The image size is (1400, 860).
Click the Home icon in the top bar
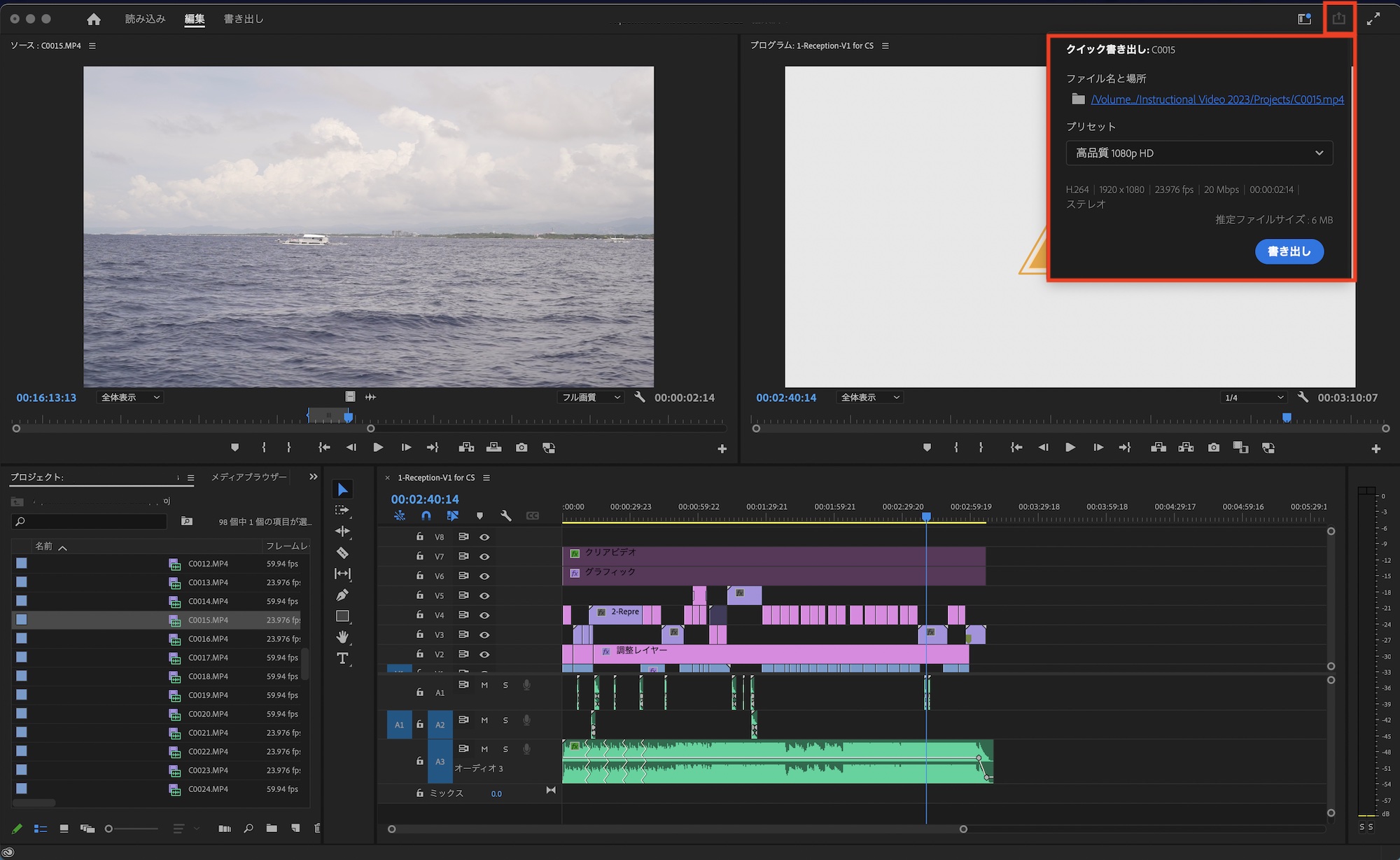click(x=94, y=19)
